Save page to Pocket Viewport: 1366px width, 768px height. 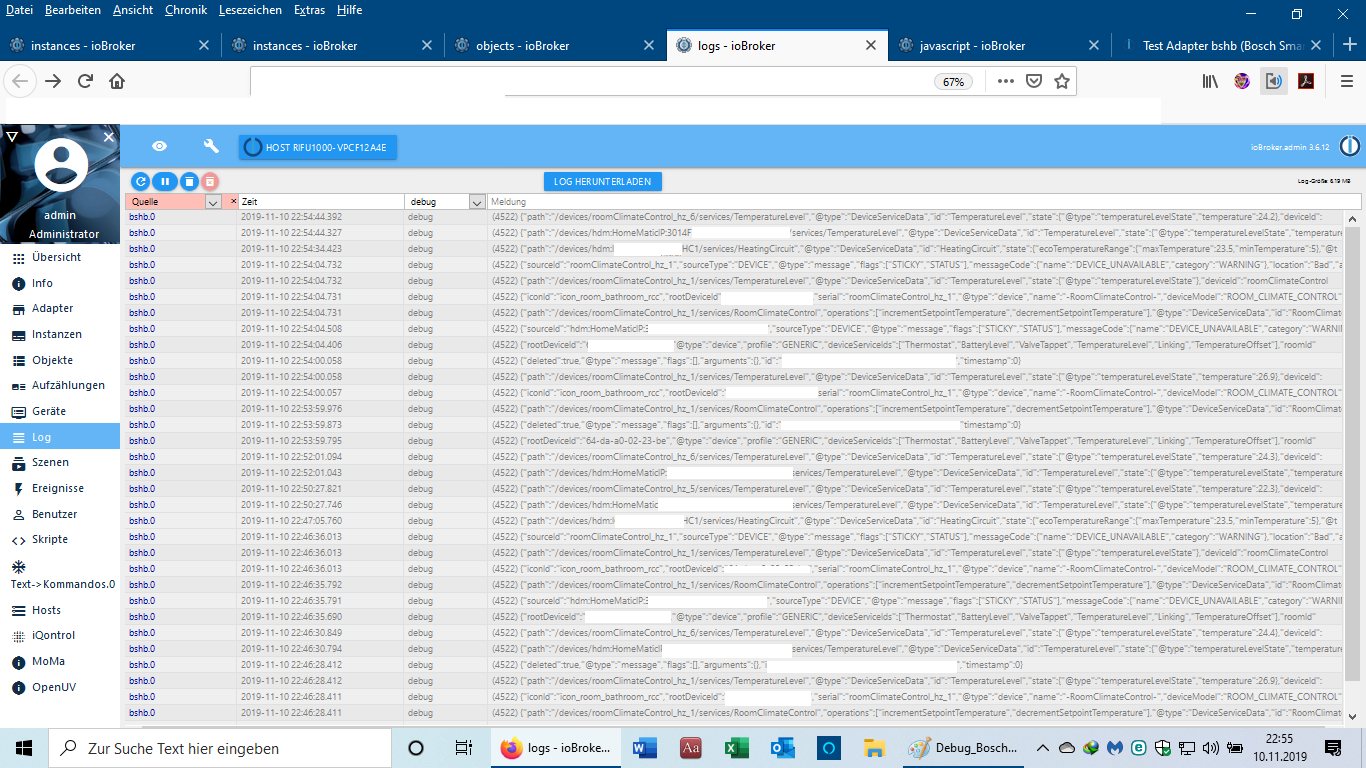click(x=1034, y=81)
